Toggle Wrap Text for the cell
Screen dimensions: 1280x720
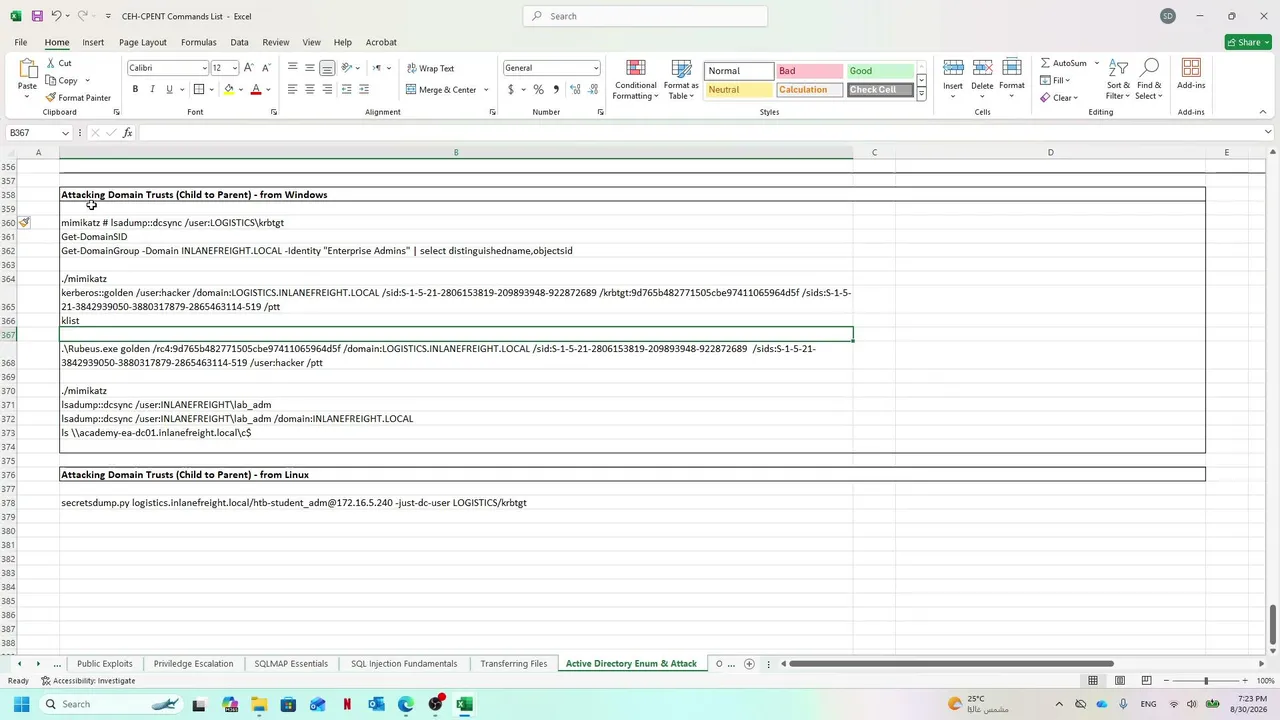431,68
